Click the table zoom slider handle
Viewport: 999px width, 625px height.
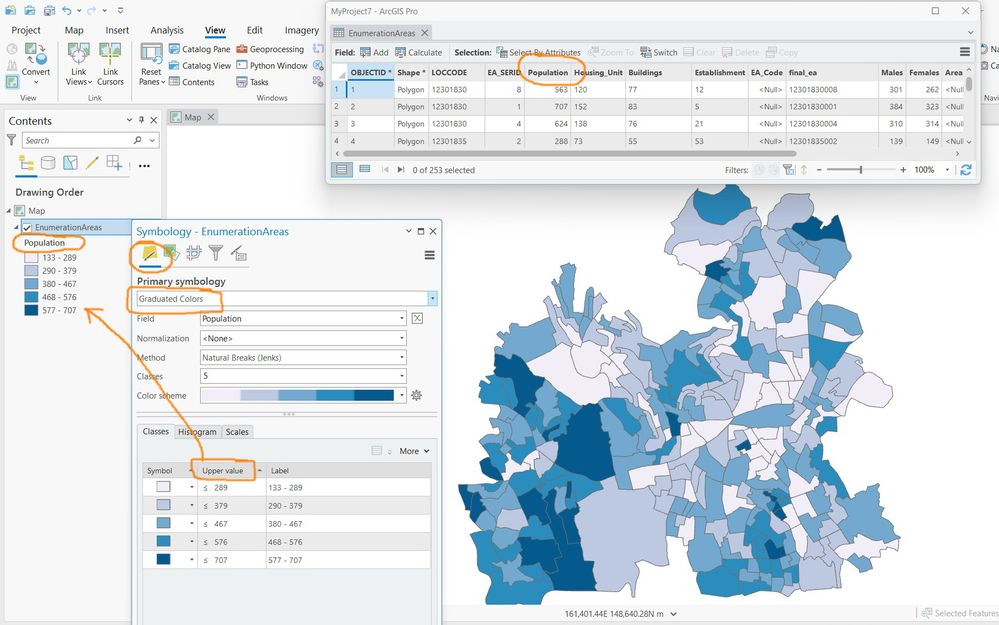861,169
